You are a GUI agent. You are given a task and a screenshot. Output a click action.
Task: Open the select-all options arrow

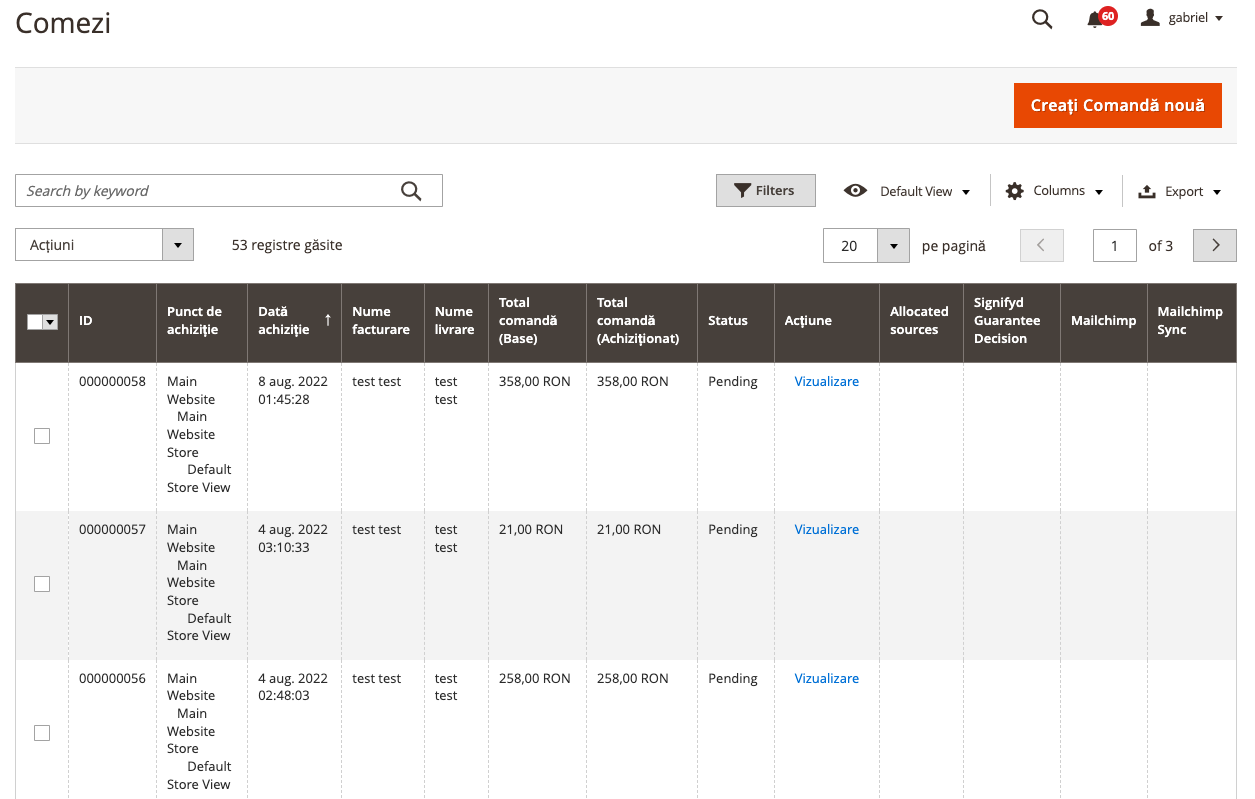[50, 321]
